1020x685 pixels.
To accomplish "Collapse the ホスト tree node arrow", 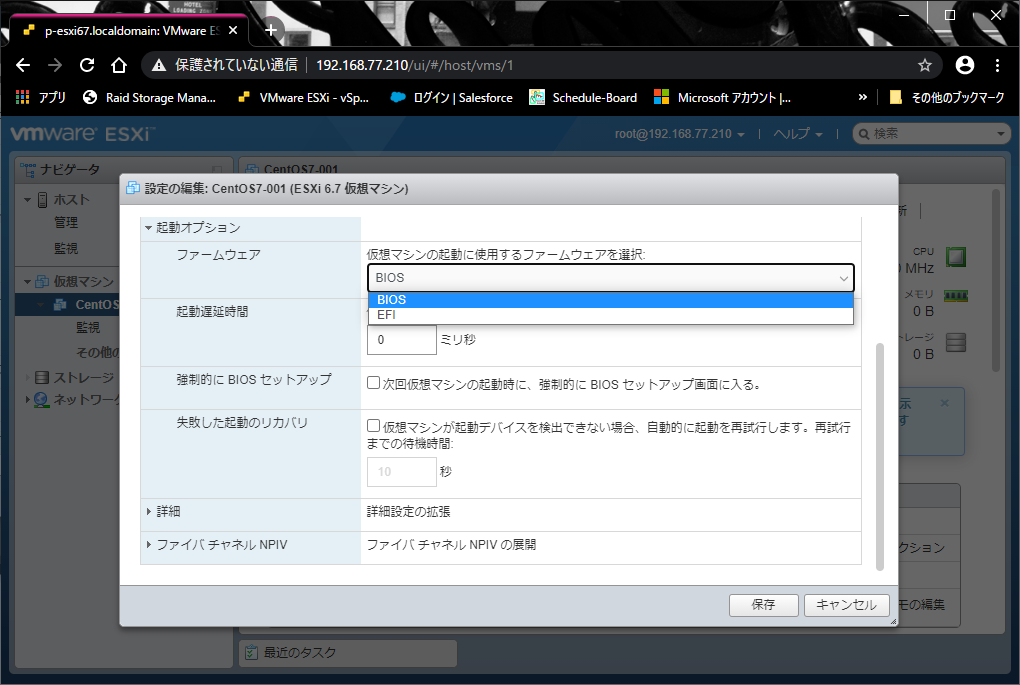I will [x=27, y=200].
